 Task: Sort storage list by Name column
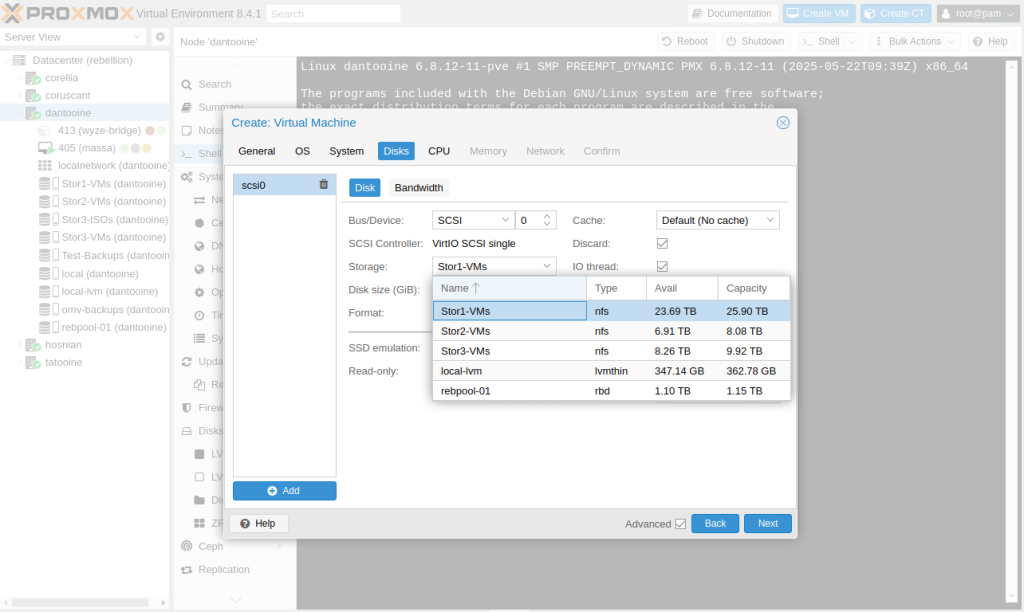click(509, 288)
